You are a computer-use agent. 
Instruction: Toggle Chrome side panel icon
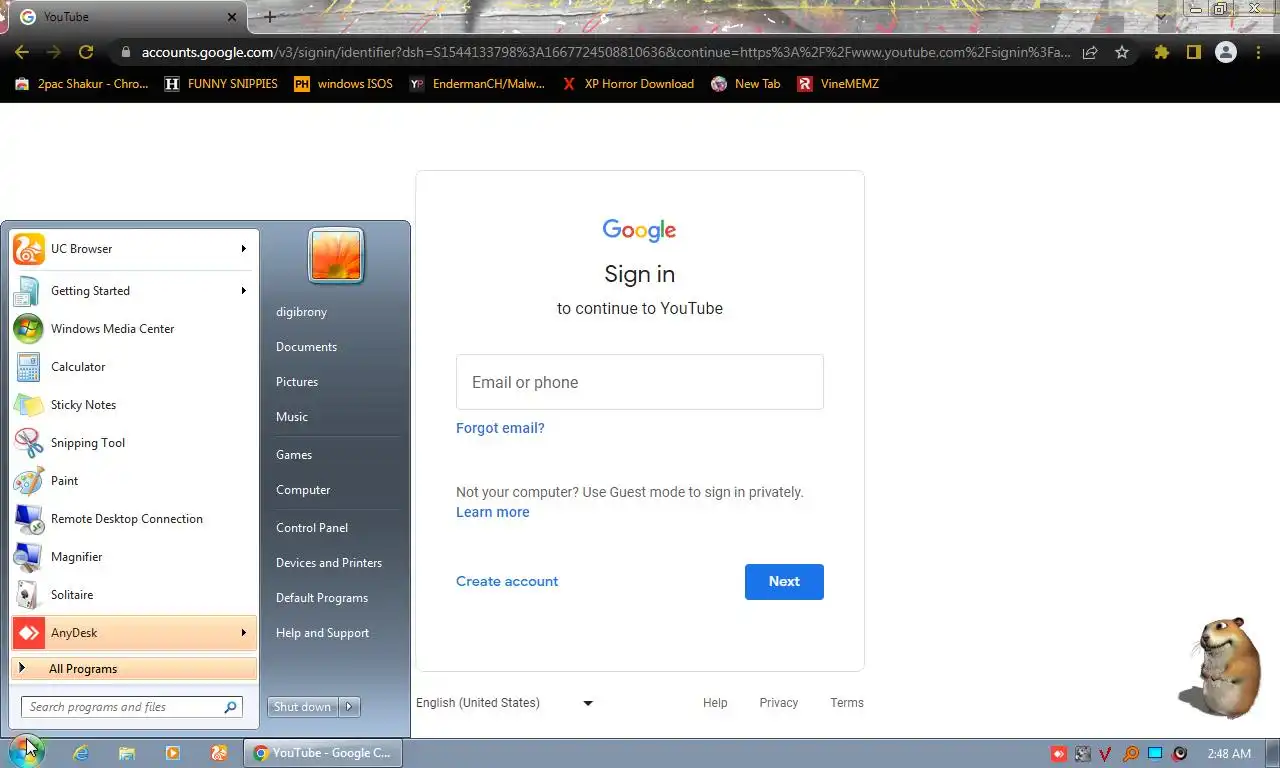click(x=1193, y=52)
